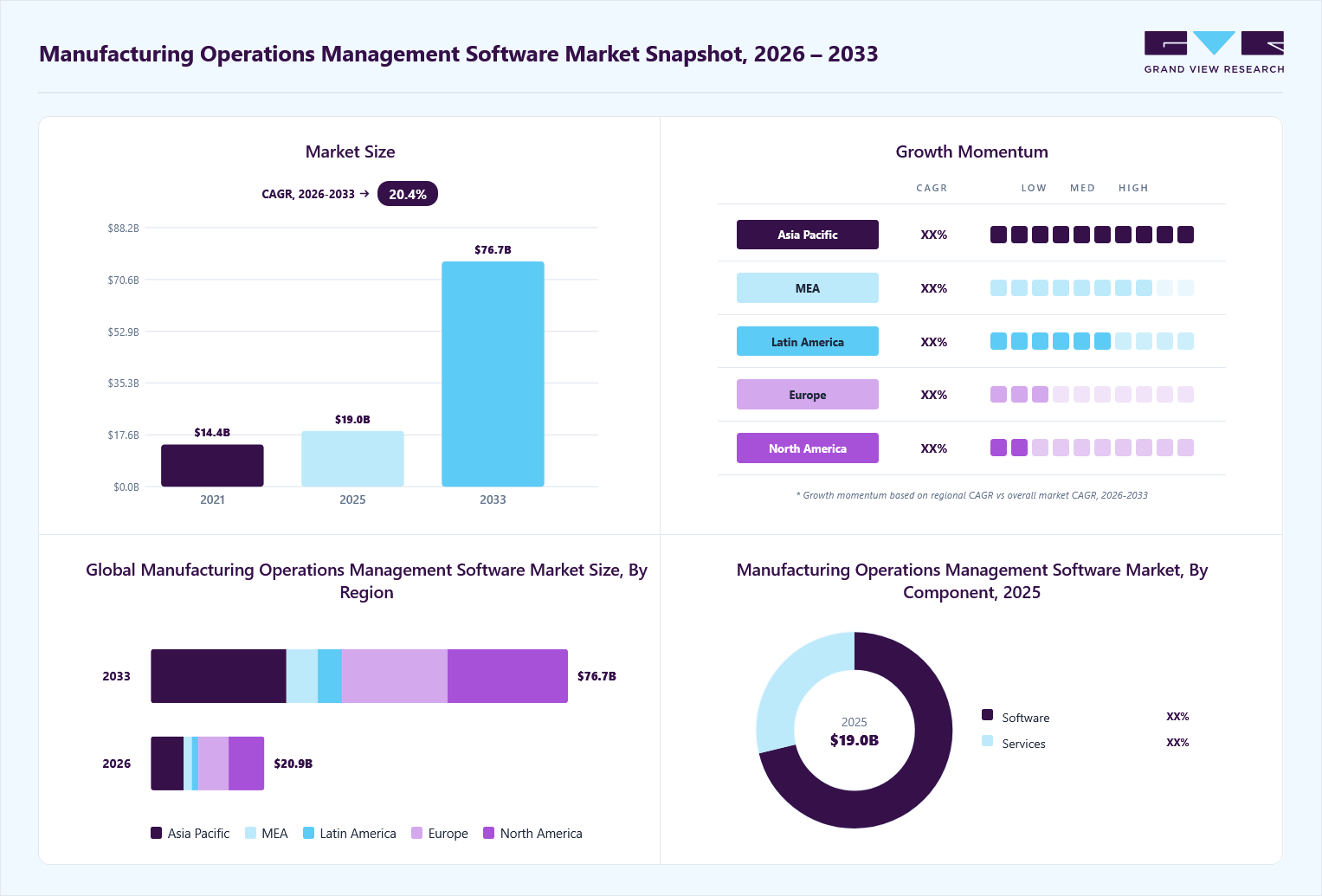This screenshot has height=896, width=1322.
Task: Select the 20.4% CAGR badge
Action: point(408,194)
